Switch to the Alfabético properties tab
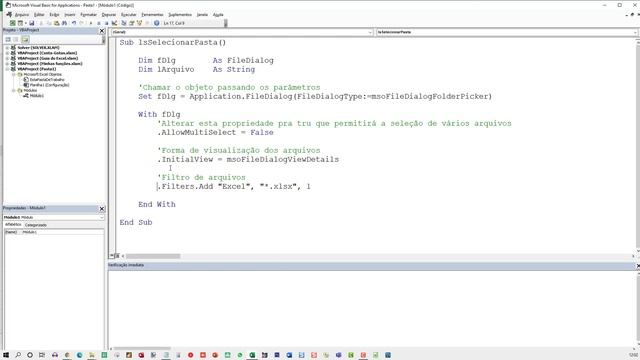This screenshot has width=640, height=360. point(13,224)
